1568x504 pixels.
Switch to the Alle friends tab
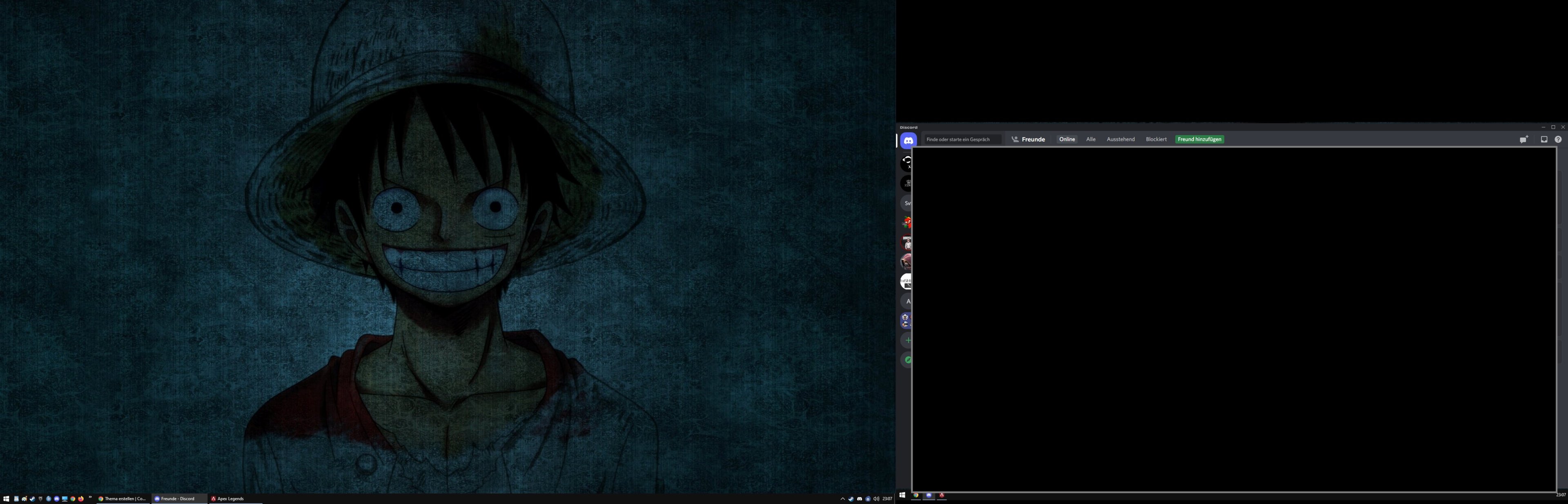[x=1091, y=140]
